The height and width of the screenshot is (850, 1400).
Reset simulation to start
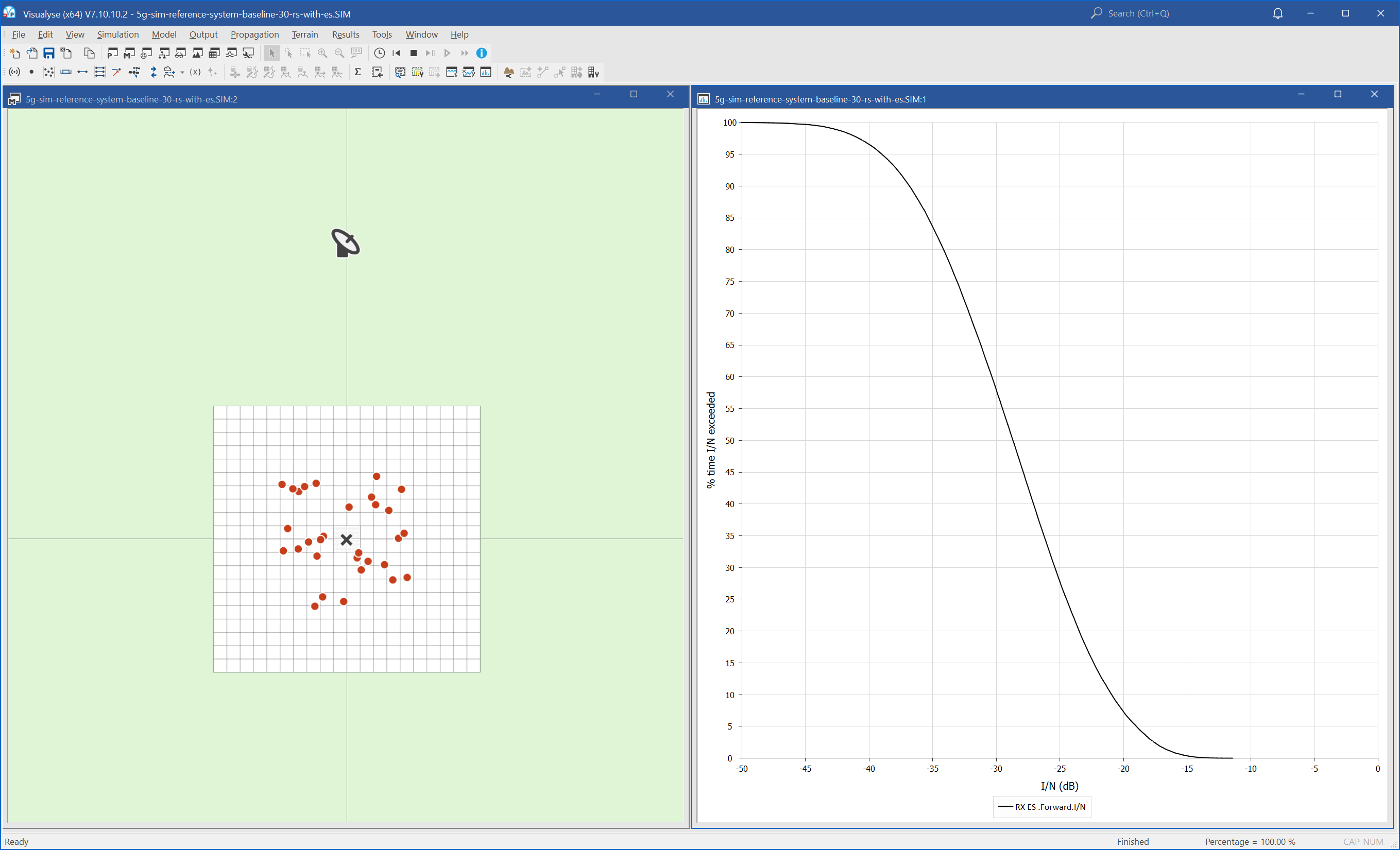(x=397, y=54)
